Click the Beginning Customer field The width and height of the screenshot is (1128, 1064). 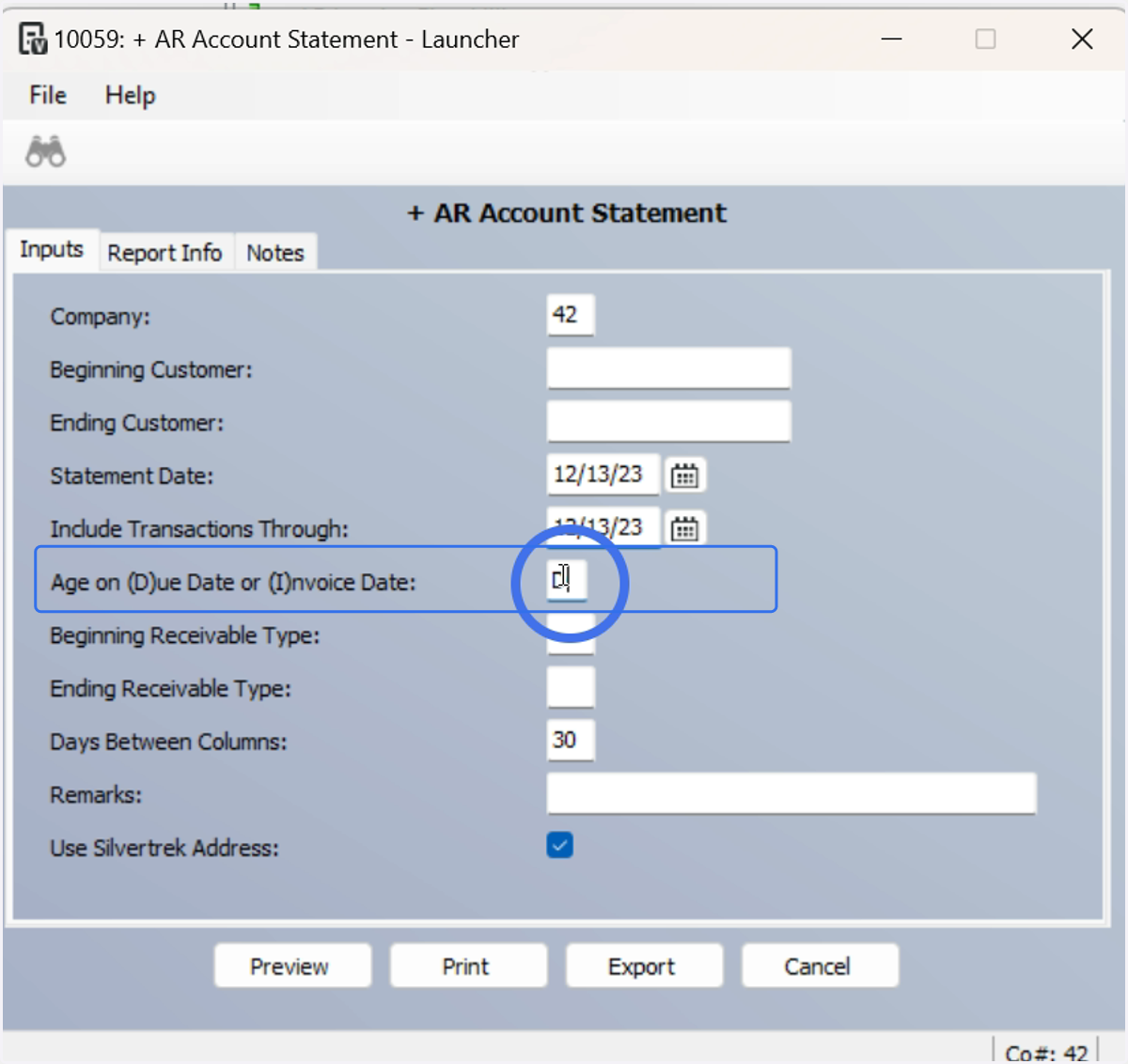tap(668, 368)
